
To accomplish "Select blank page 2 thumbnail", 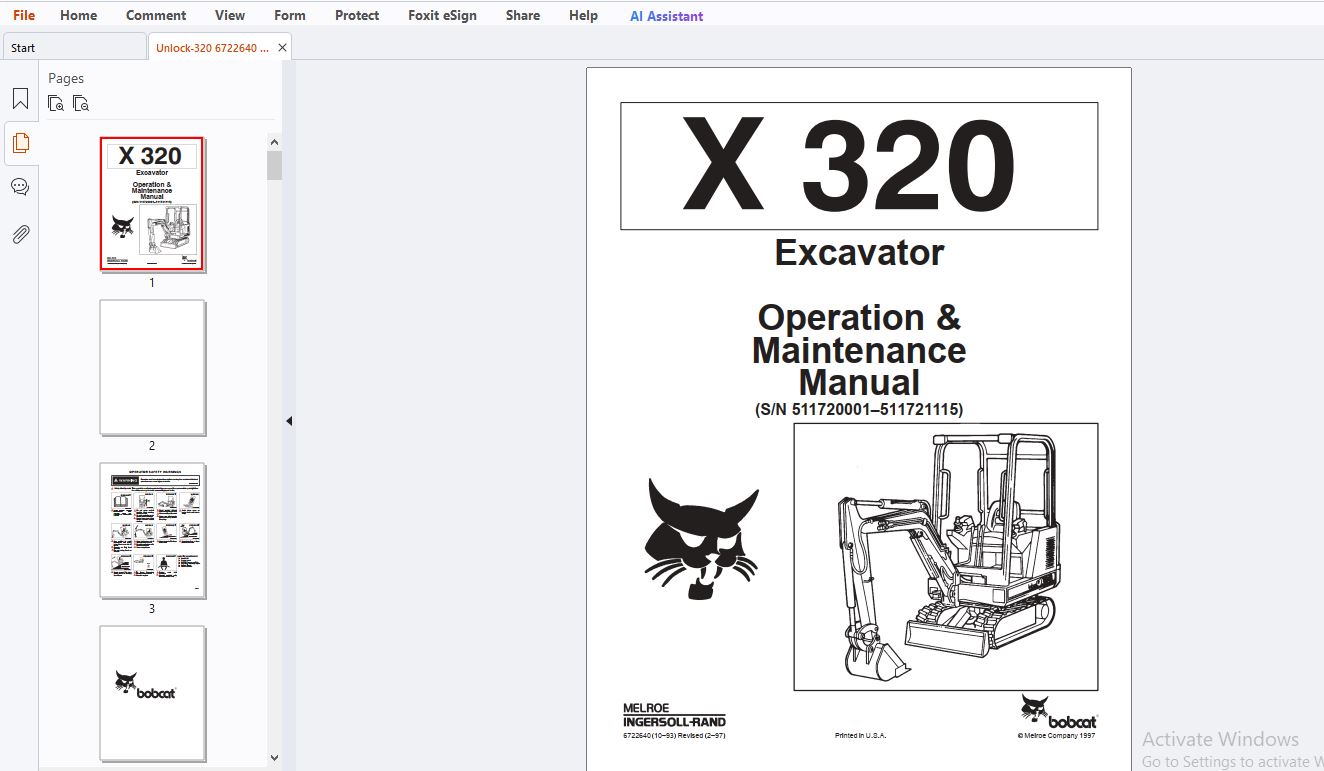I will (x=152, y=367).
